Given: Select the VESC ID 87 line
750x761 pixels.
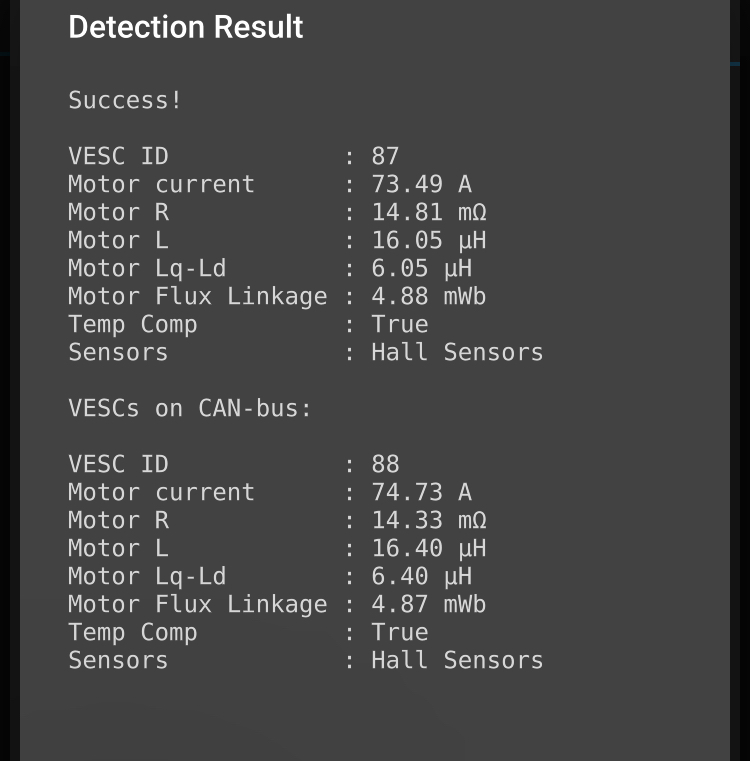Looking at the screenshot, I should point(233,156).
